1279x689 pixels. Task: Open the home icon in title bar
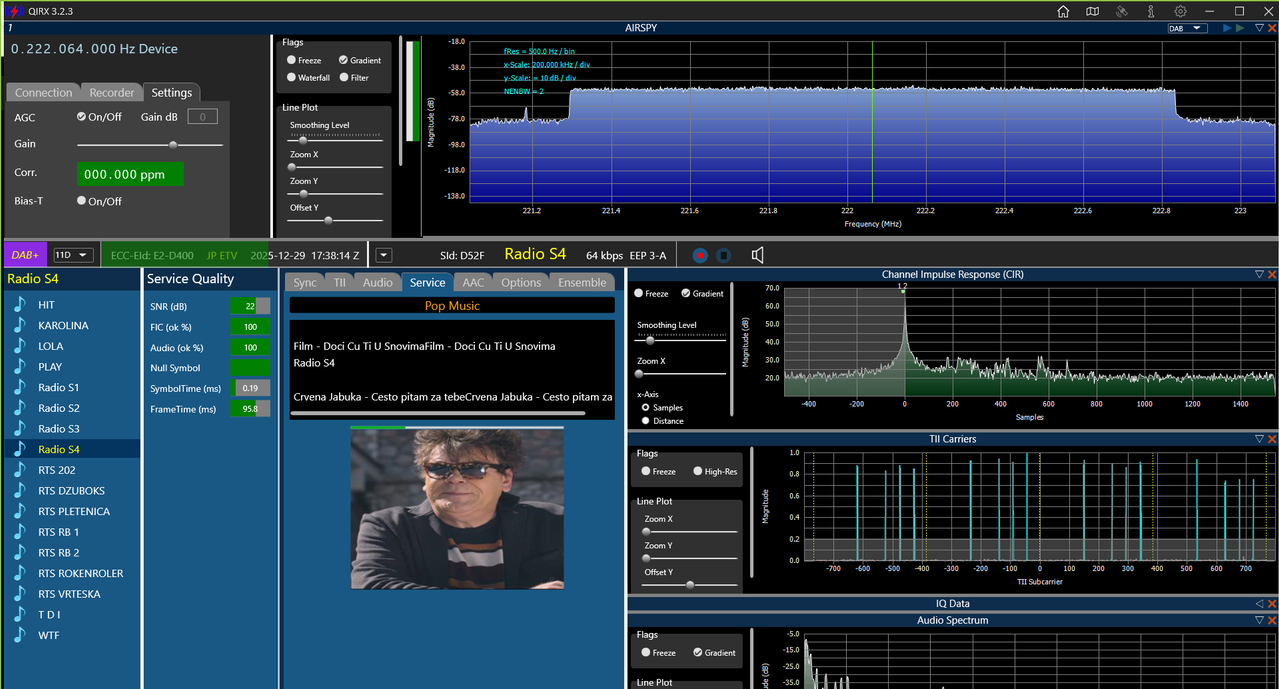pyautogui.click(x=1063, y=11)
